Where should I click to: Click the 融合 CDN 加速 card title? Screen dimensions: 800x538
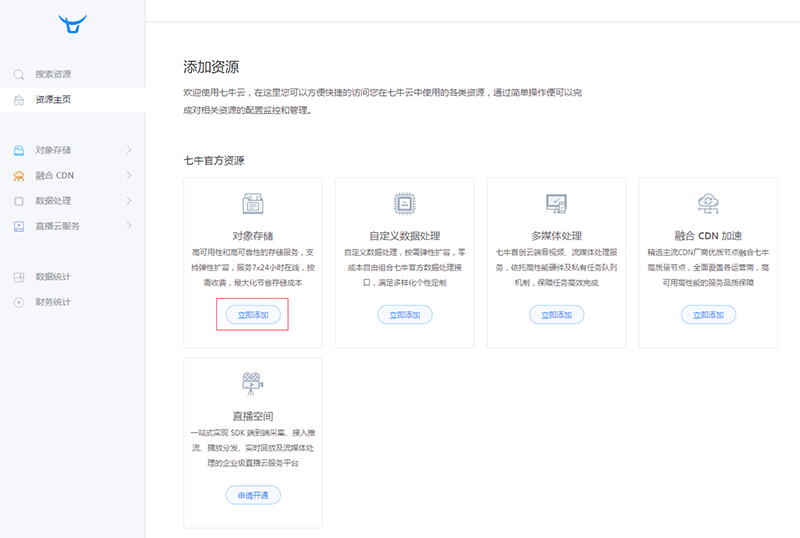click(708, 236)
